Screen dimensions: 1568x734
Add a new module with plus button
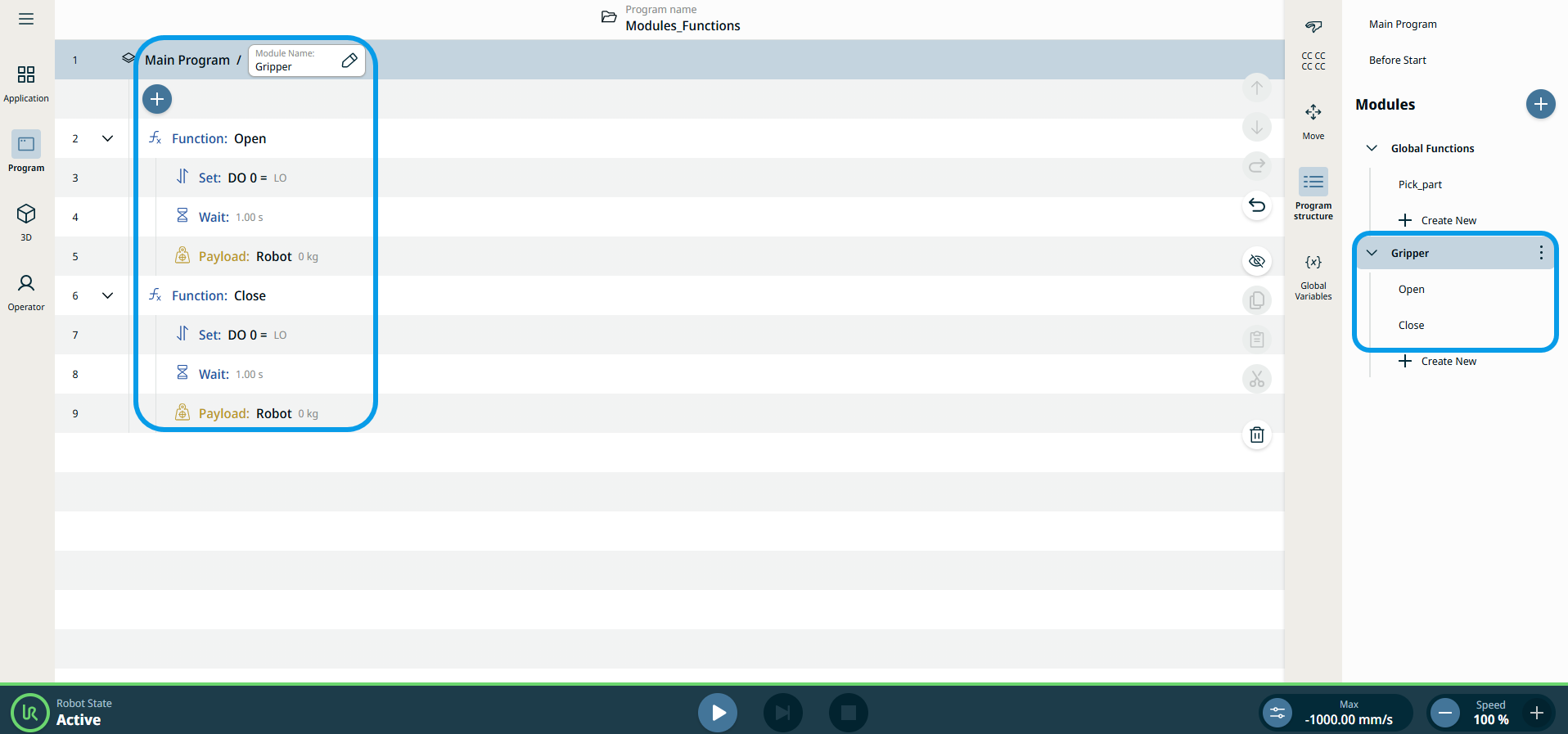1540,104
